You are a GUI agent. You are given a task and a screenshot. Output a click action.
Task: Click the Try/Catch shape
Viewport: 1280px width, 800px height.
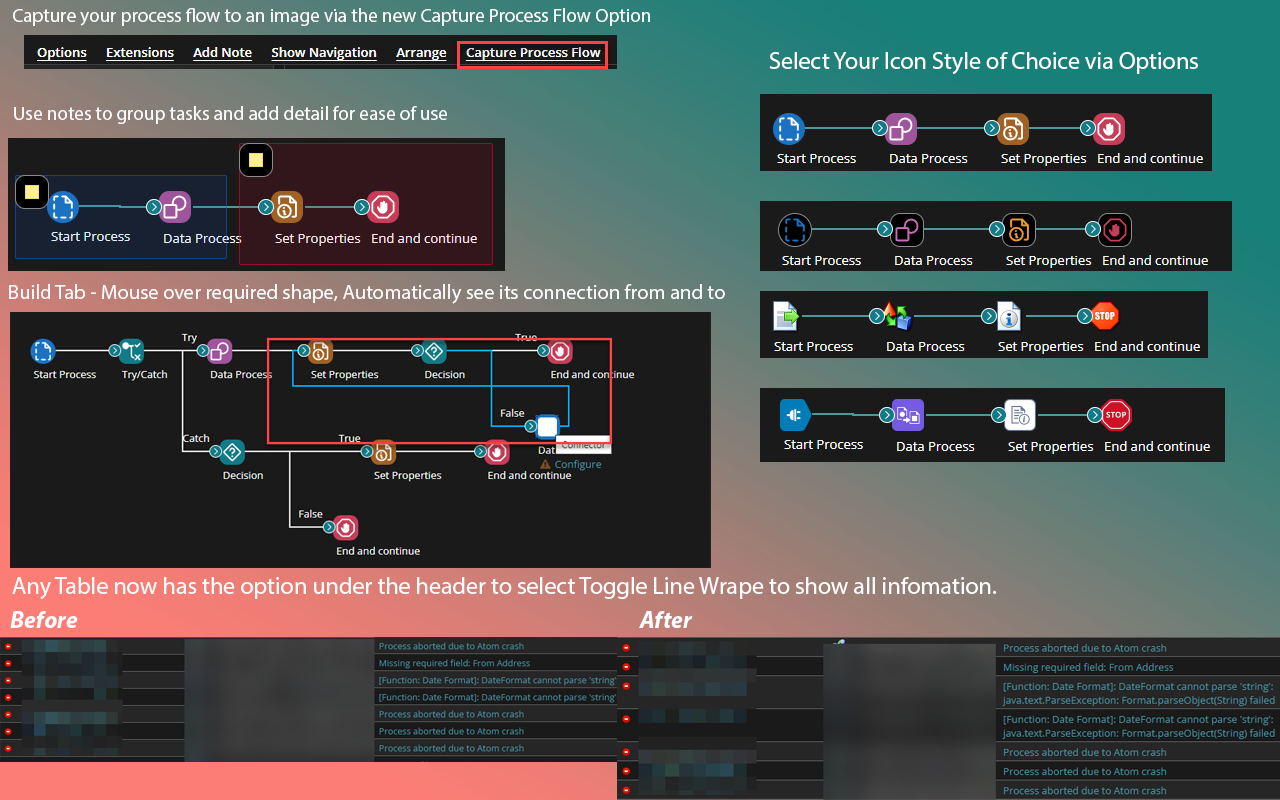[x=132, y=351]
